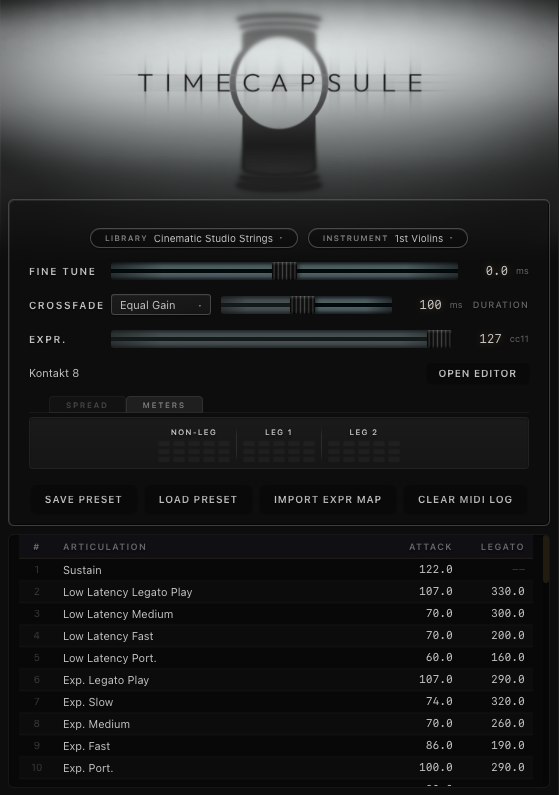Screen dimensions: 559x795
Task: Click the Attack column header
Action: [430, 547]
